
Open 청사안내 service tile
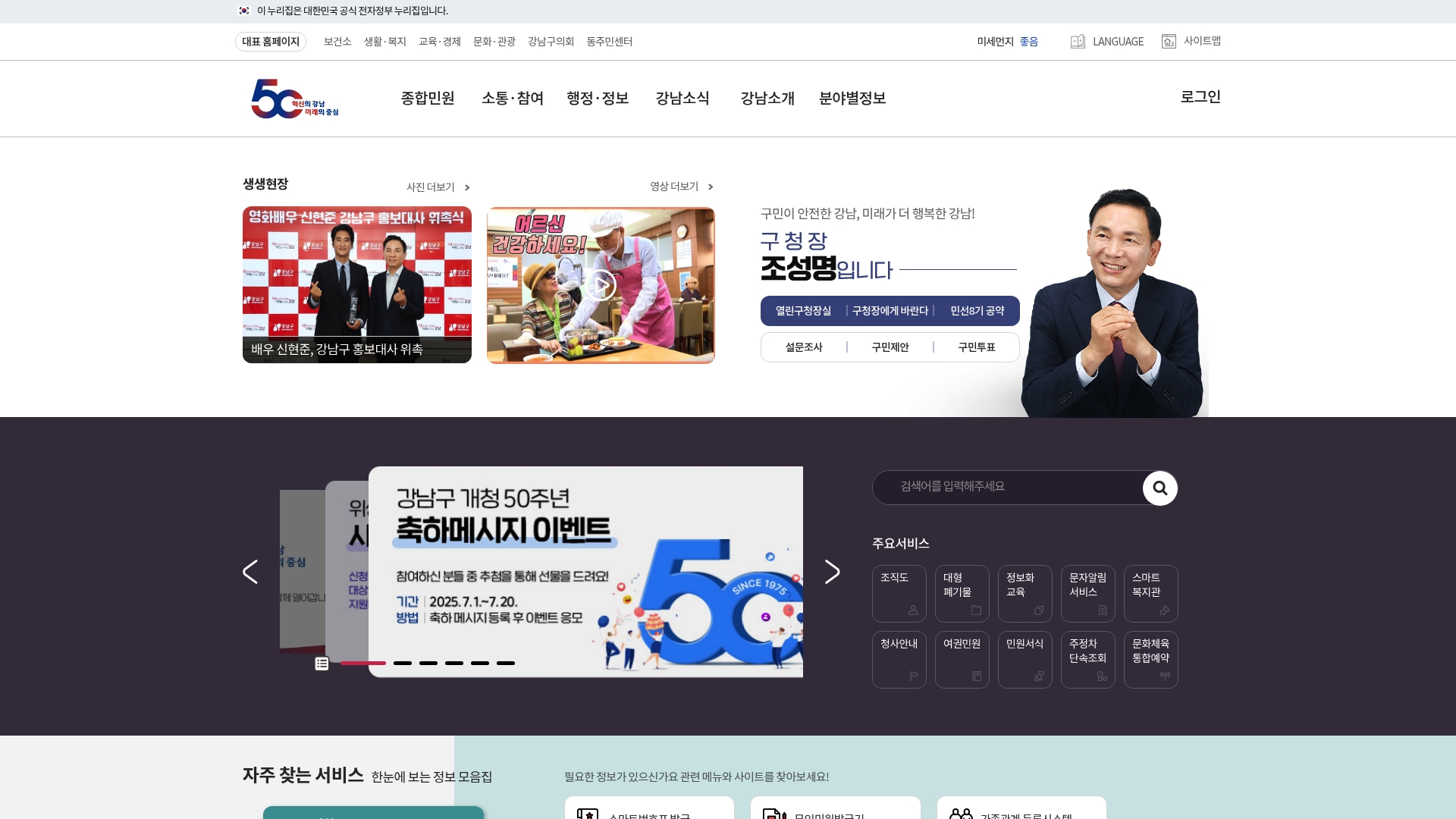(x=899, y=660)
